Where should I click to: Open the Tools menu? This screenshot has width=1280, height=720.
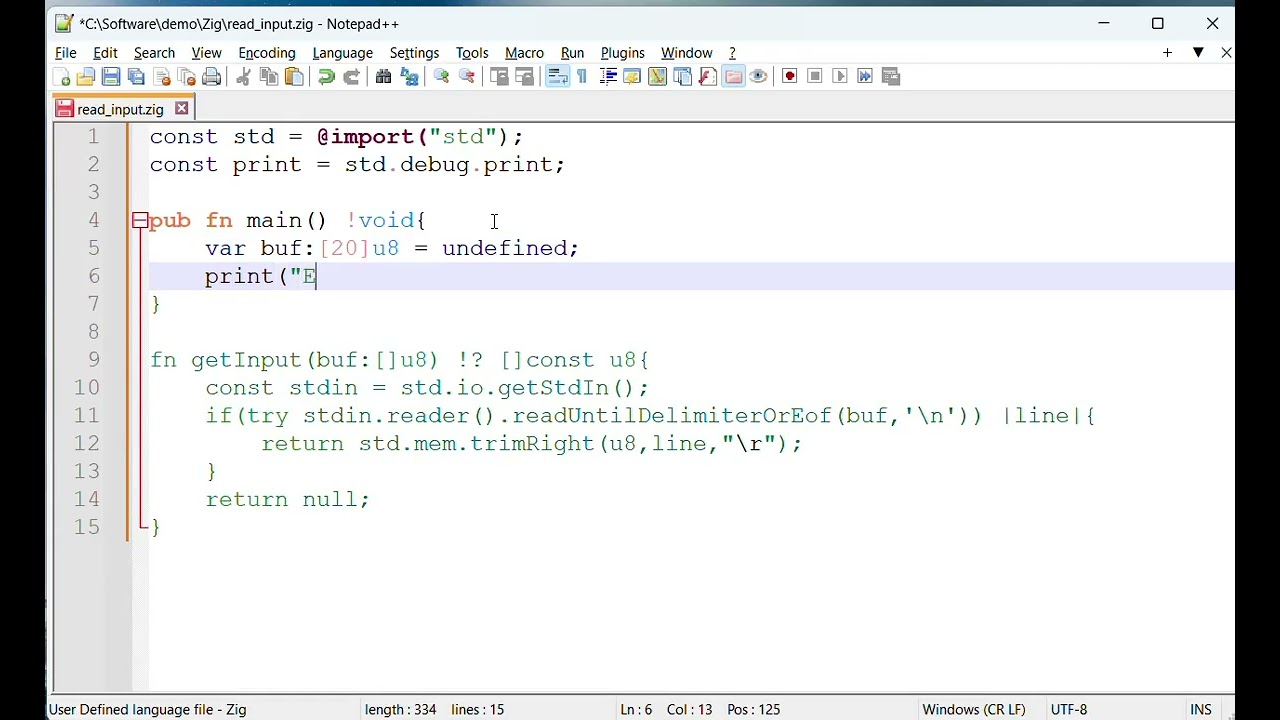pos(472,53)
